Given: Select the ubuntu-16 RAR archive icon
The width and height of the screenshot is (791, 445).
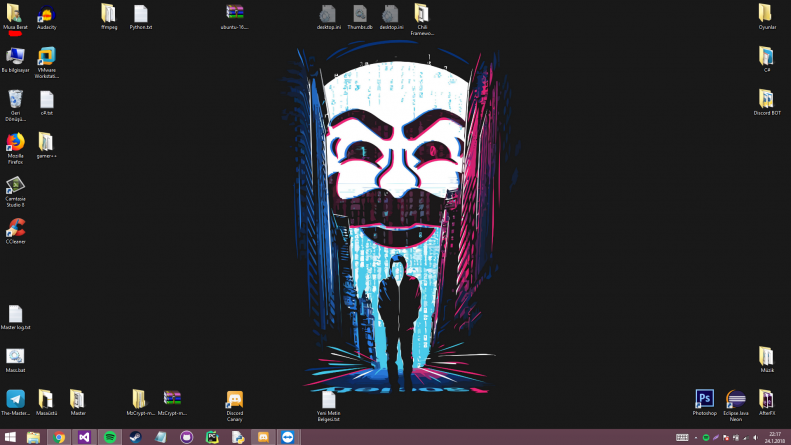Looking at the screenshot, I should pyautogui.click(x=235, y=17).
